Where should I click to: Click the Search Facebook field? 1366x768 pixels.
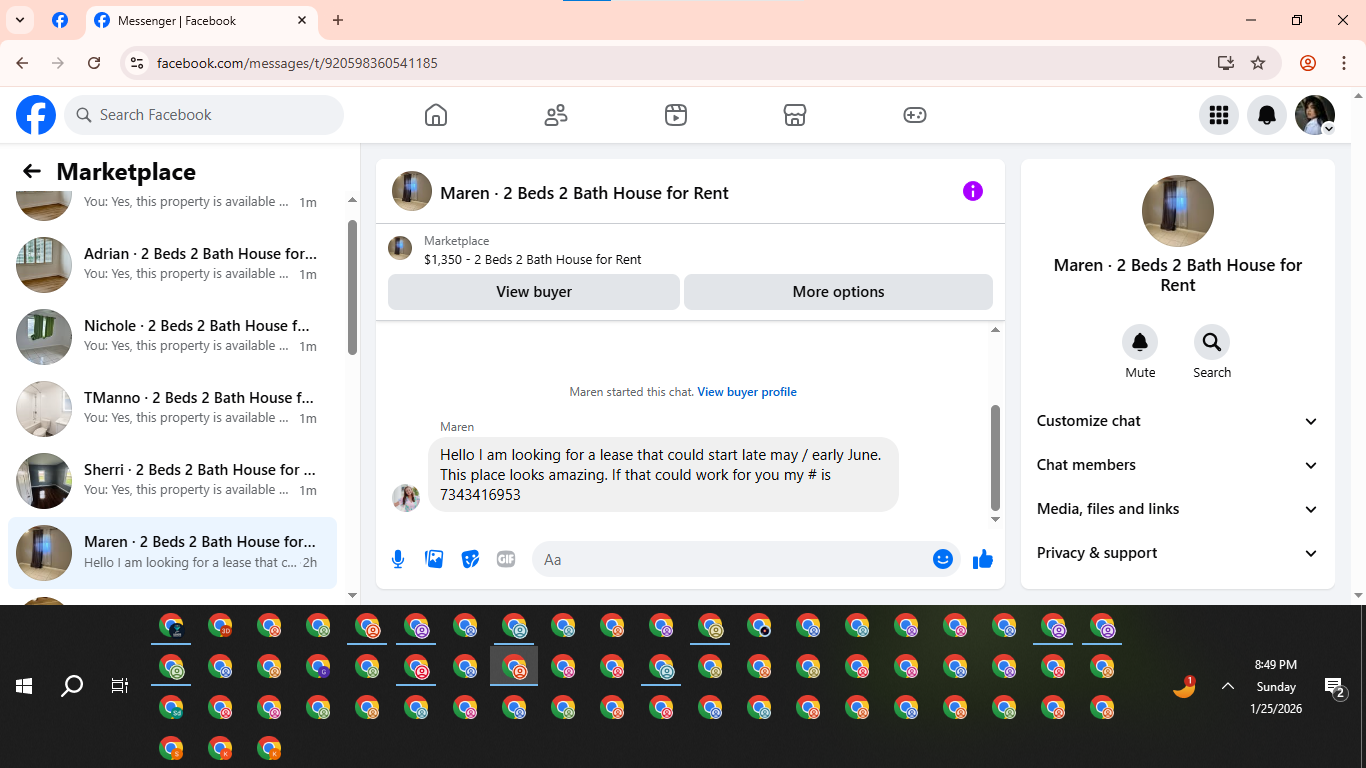(204, 115)
